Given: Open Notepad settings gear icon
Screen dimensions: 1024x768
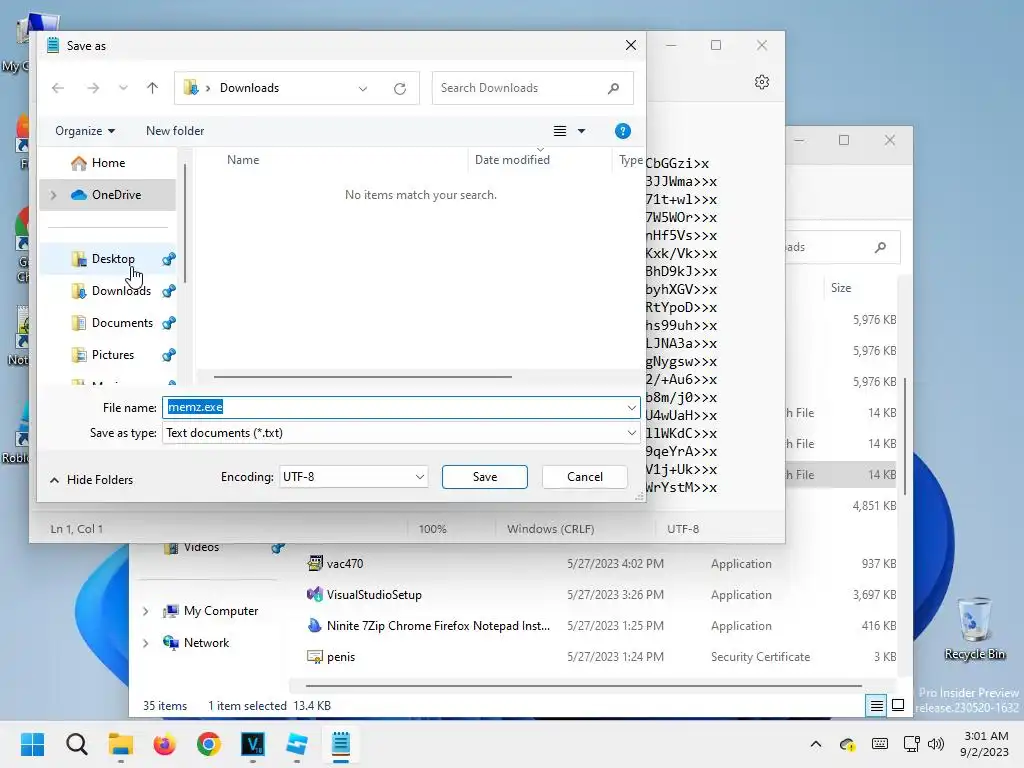Looking at the screenshot, I should point(761,82).
